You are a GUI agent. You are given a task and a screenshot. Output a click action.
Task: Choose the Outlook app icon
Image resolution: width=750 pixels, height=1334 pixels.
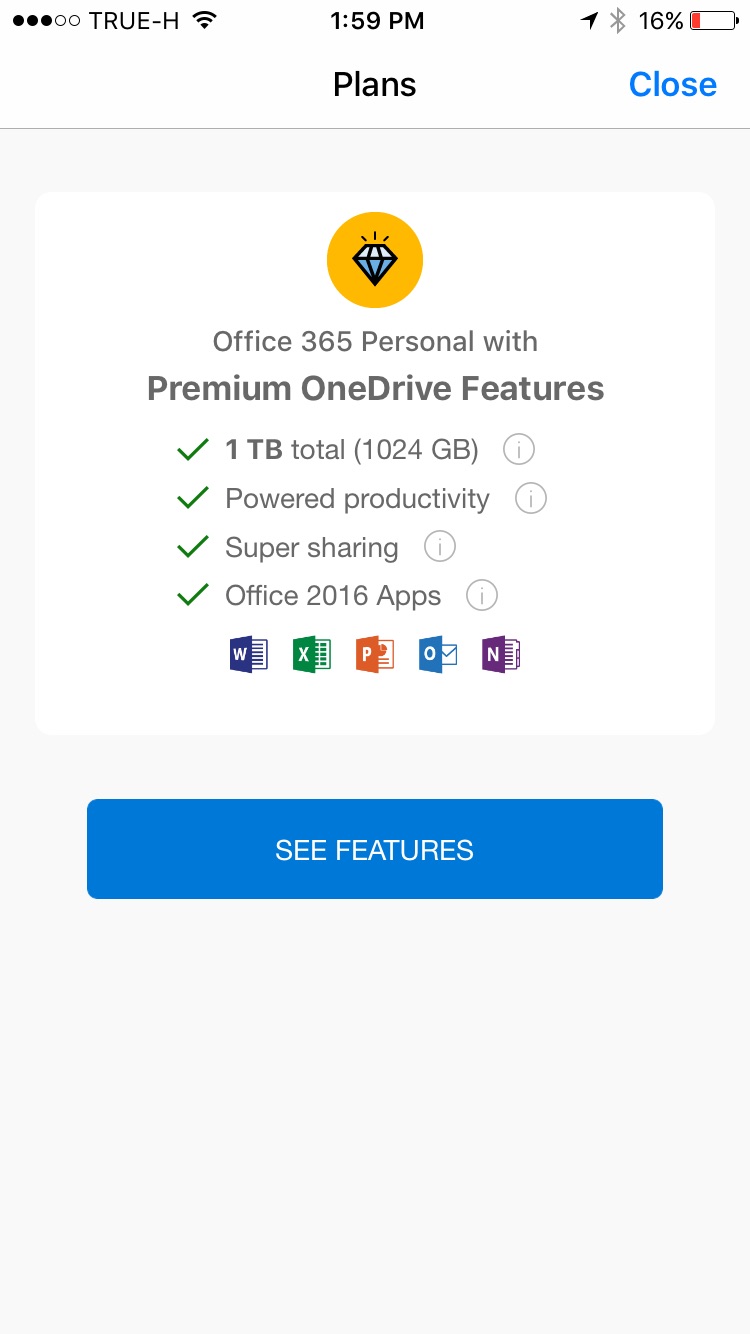(438, 655)
